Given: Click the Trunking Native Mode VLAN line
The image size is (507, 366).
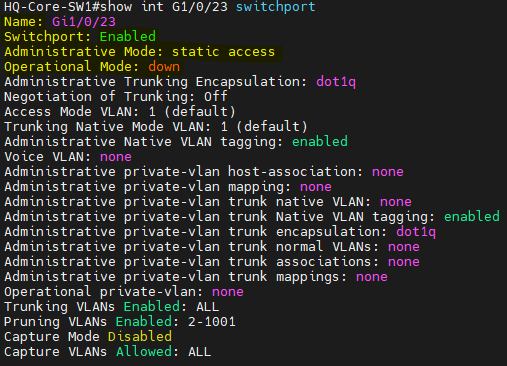Looking at the screenshot, I should pyautogui.click(x=156, y=127).
